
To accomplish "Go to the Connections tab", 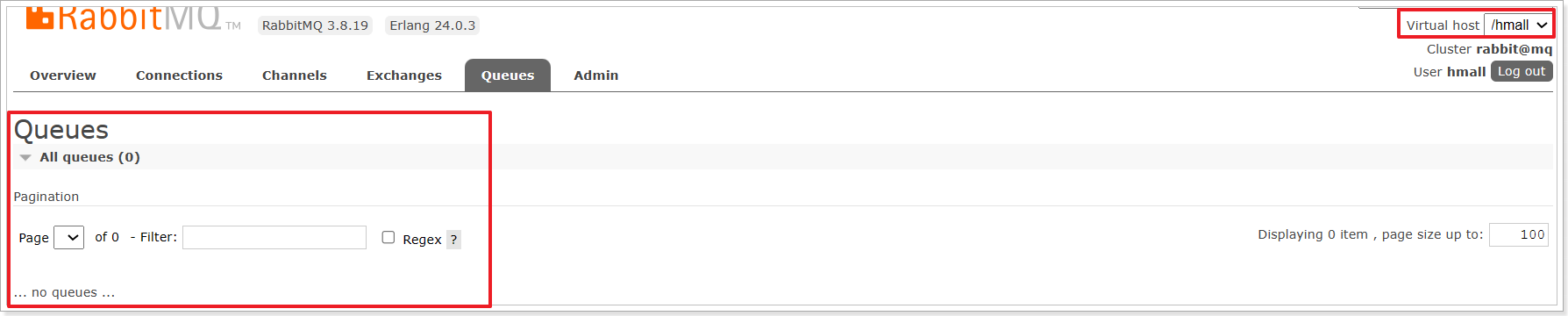I will coord(179,75).
